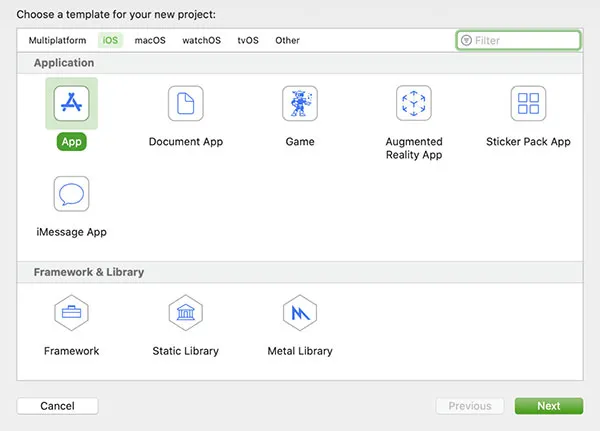Image resolution: width=600 pixels, height=431 pixels.
Task: Select the App template icon
Action: tap(71, 103)
